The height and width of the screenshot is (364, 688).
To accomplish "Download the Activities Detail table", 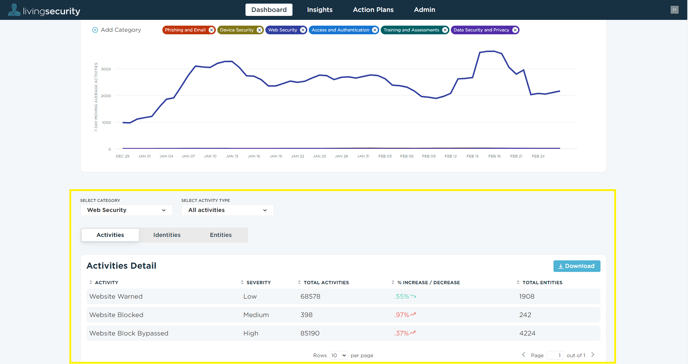I will pyautogui.click(x=577, y=266).
